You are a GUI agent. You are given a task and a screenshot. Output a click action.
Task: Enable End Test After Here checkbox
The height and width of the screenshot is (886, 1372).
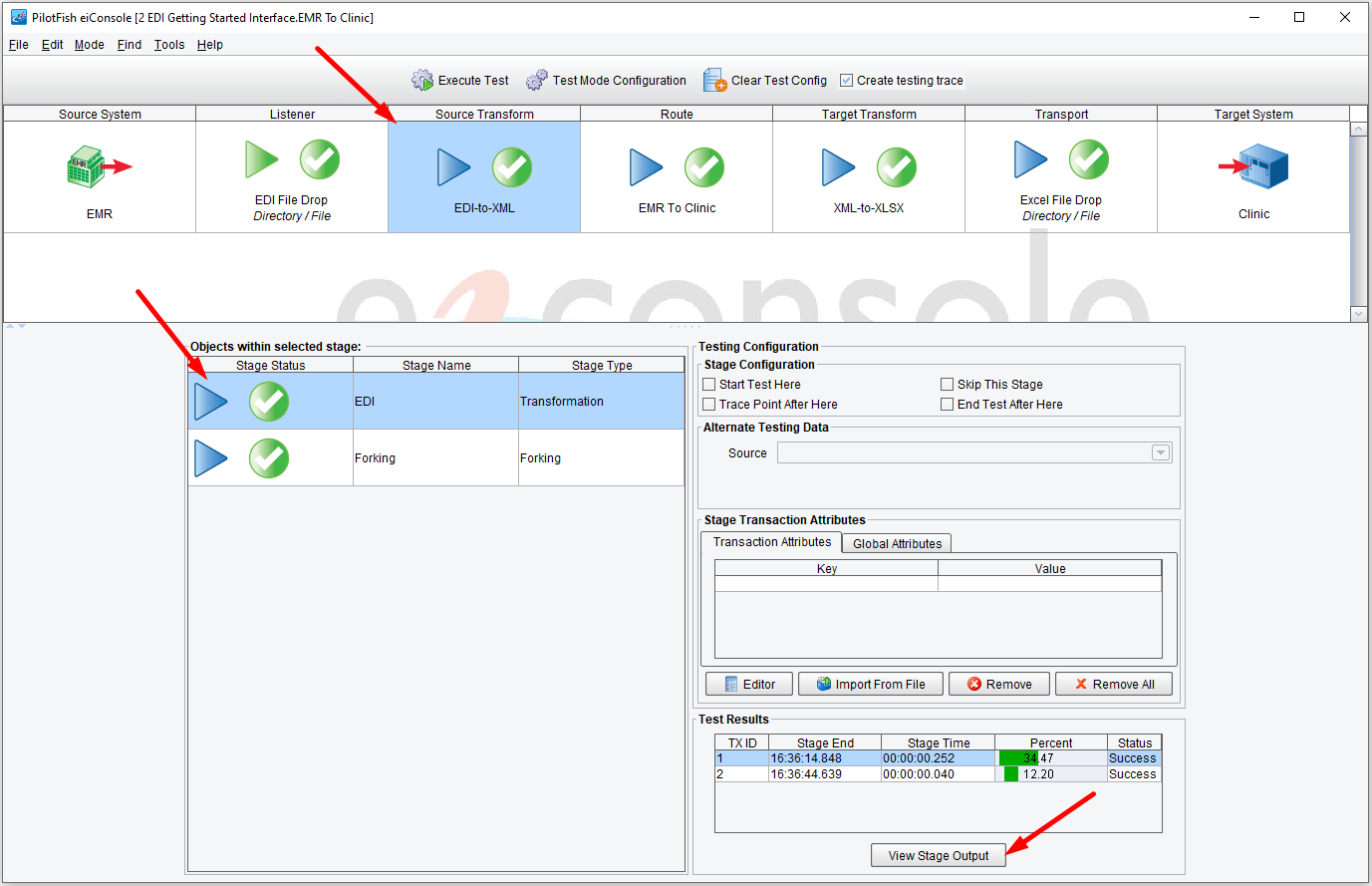(948, 405)
